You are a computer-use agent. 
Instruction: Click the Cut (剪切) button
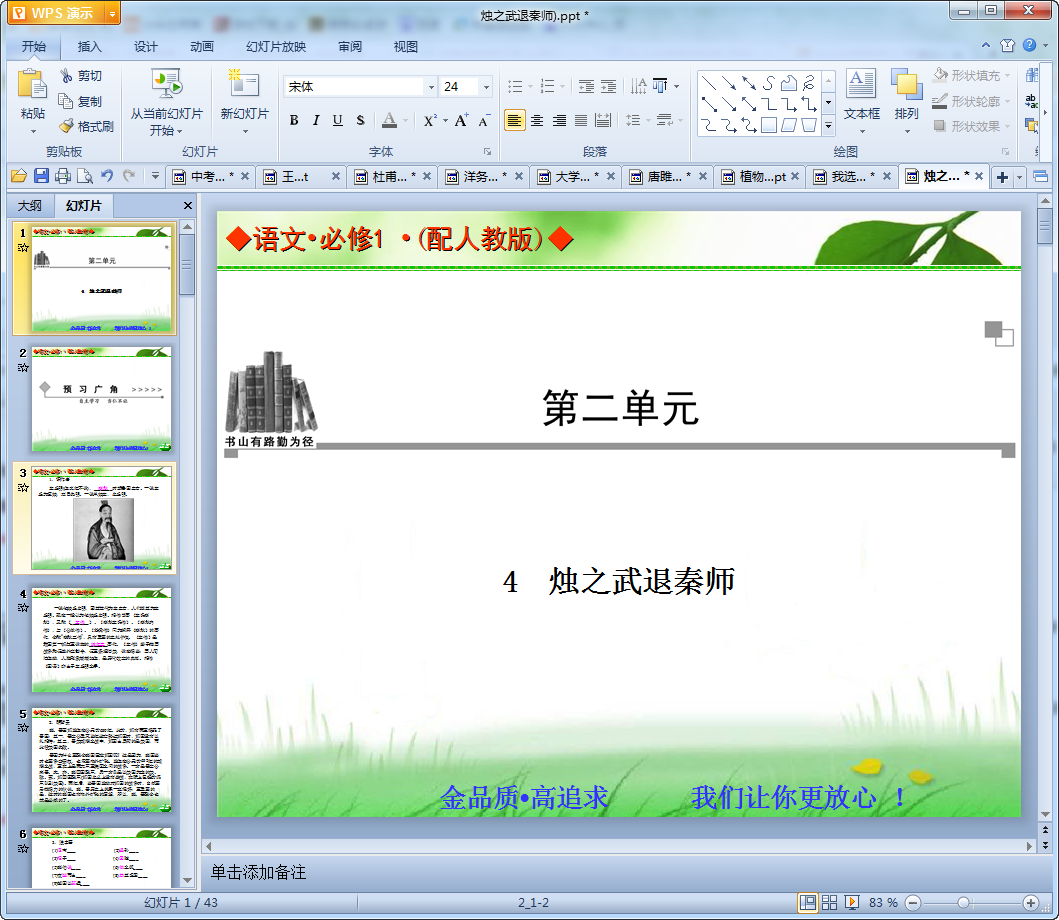(81, 76)
